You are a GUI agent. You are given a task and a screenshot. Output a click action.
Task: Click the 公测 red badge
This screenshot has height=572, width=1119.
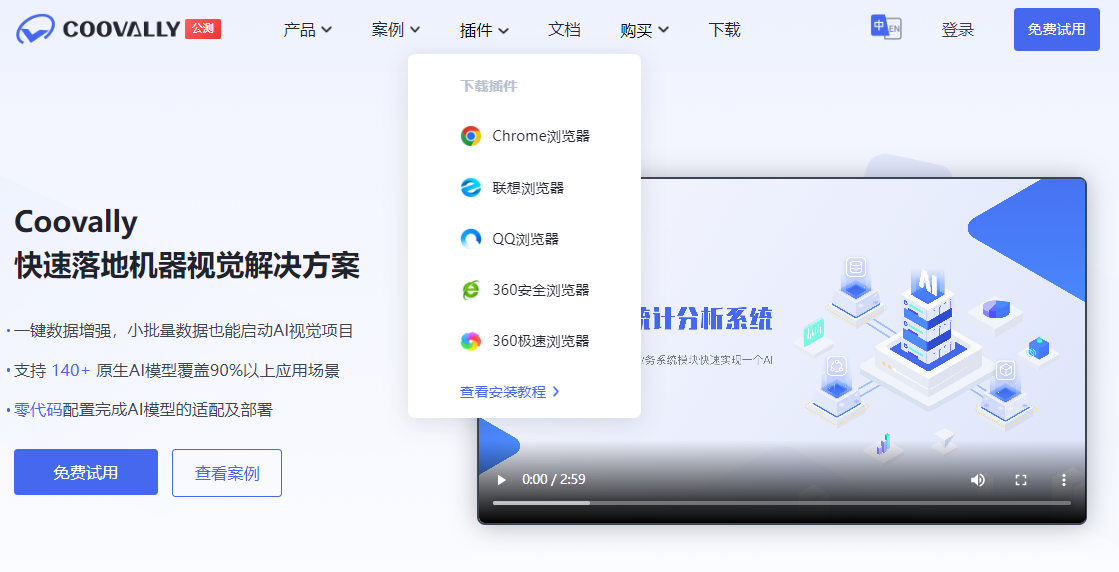click(x=203, y=29)
